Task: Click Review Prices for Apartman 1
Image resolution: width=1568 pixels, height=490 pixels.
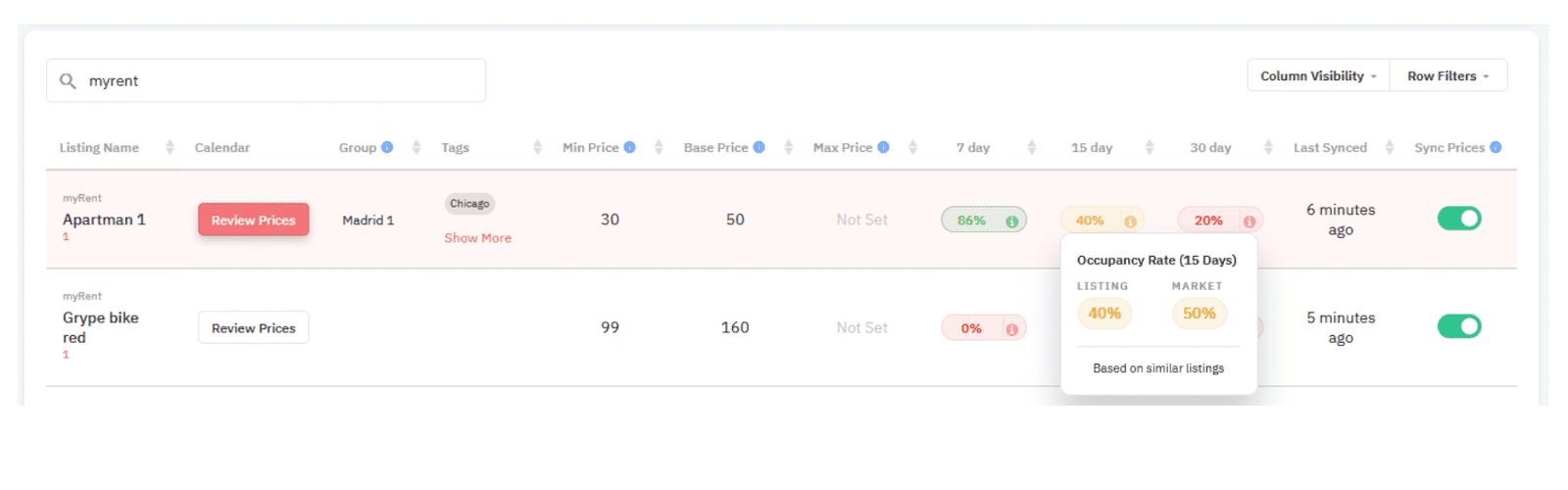Action: coord(254,220)
